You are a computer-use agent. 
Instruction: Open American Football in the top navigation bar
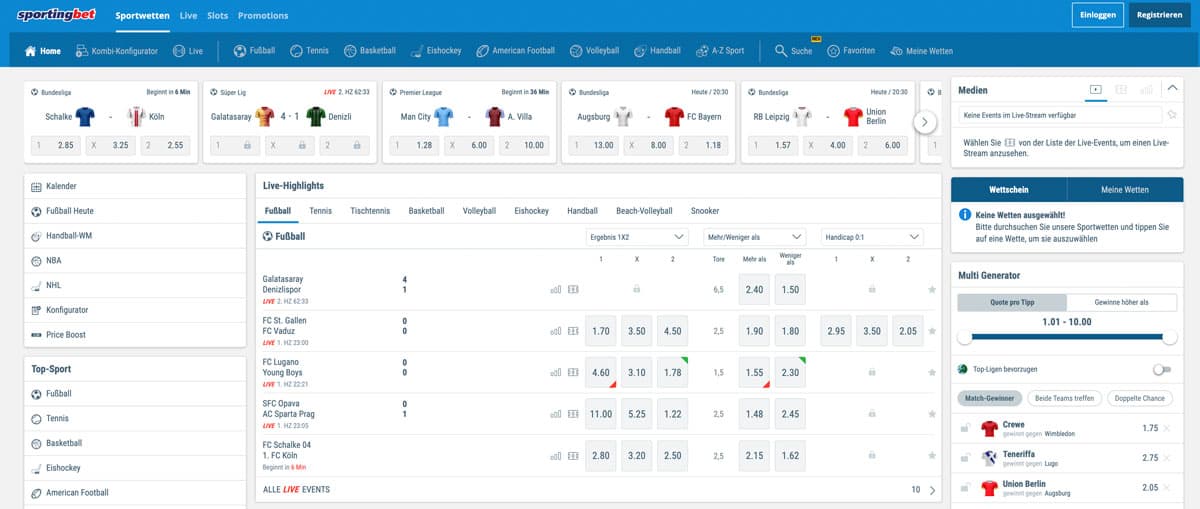click(x=516, y=51)
